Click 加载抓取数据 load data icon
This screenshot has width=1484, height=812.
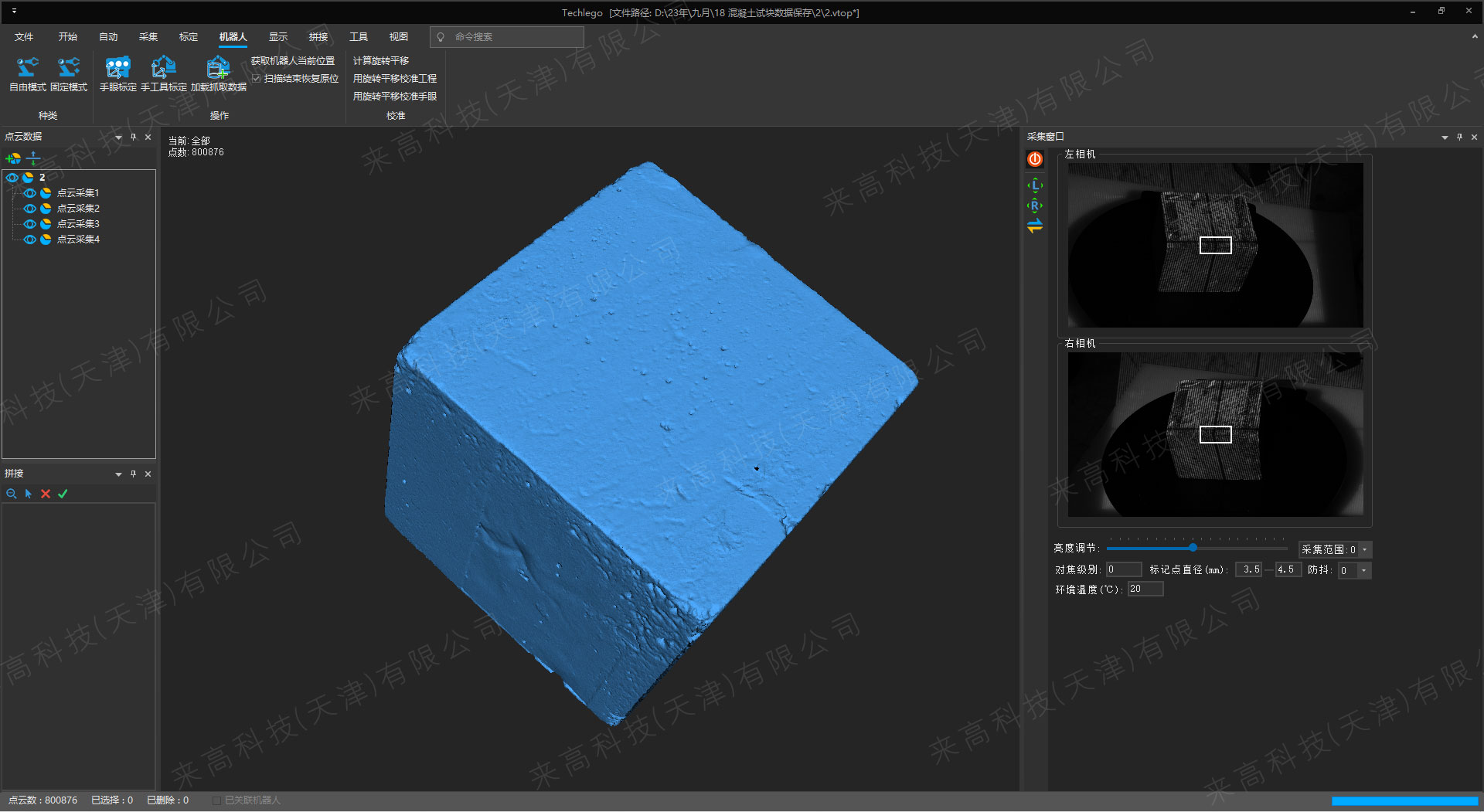[x=218, y=68]
